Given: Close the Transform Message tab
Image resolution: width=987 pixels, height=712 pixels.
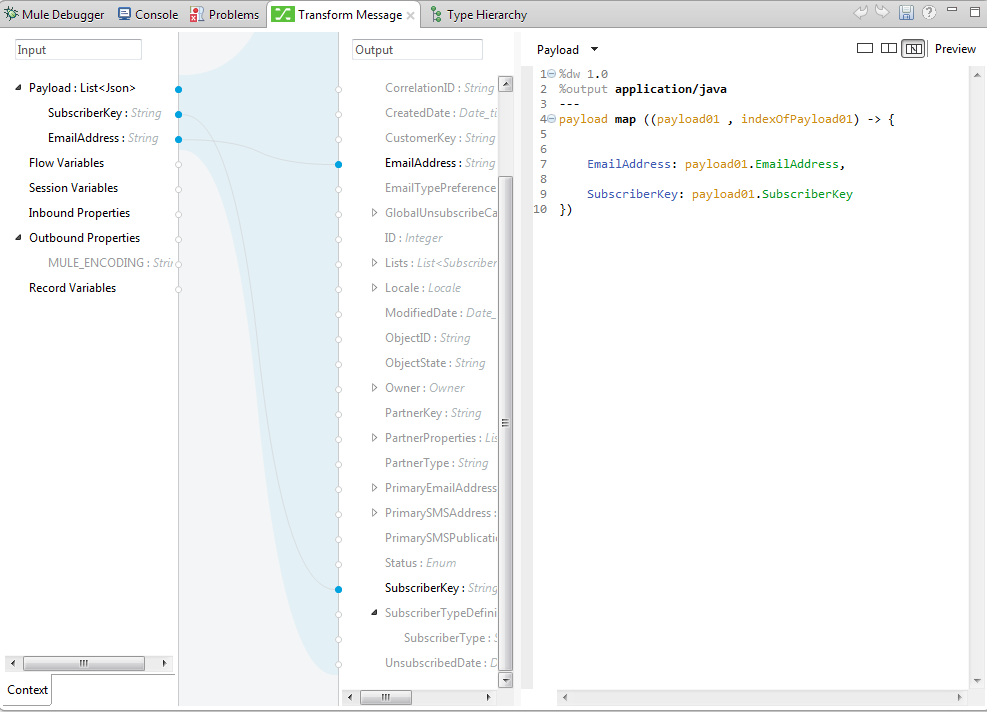Looking at the screenshot, I should tap(411, 16).
